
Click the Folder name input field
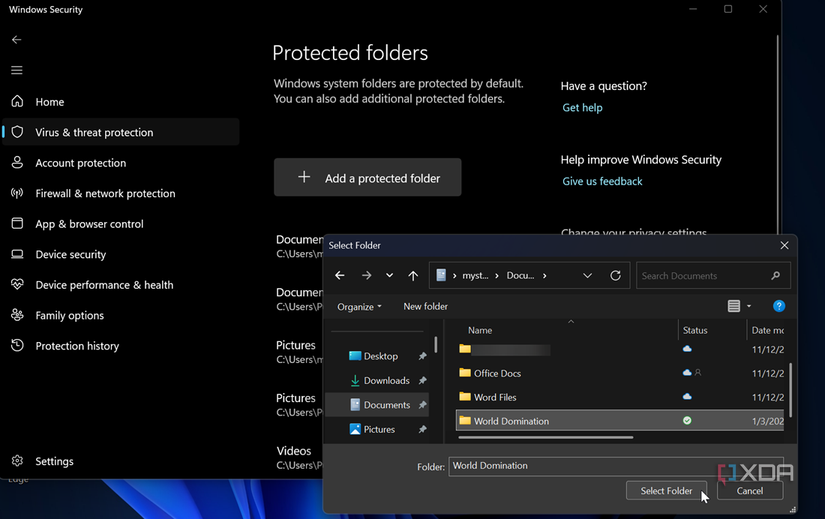(x=616, y=466)
